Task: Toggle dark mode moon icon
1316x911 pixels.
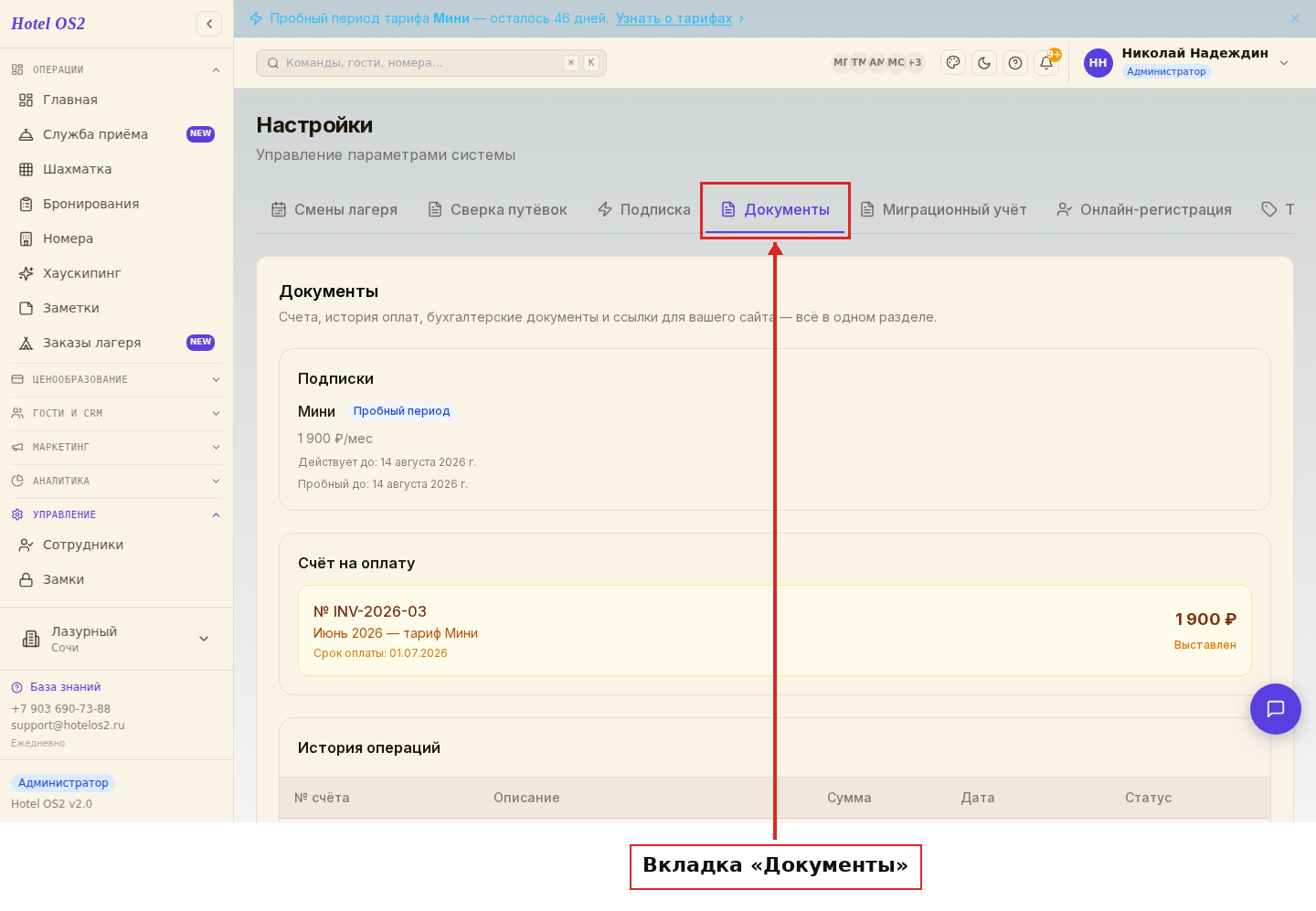Action: (x=984, y=63)
